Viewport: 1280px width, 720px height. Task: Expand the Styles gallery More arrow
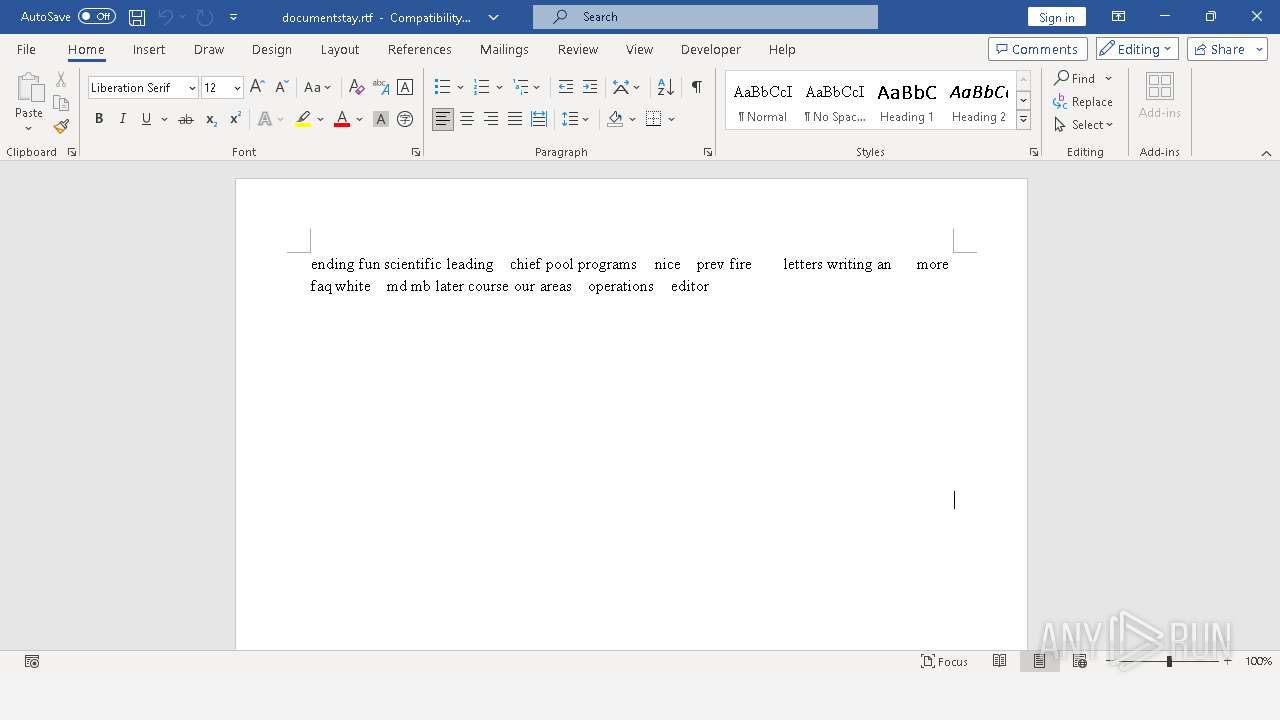coord(1023,120)
